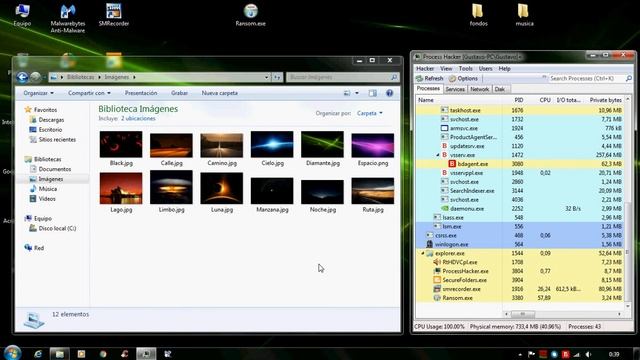
Task: Open the address bar history dropdown arrow
Action: (267, 77)
